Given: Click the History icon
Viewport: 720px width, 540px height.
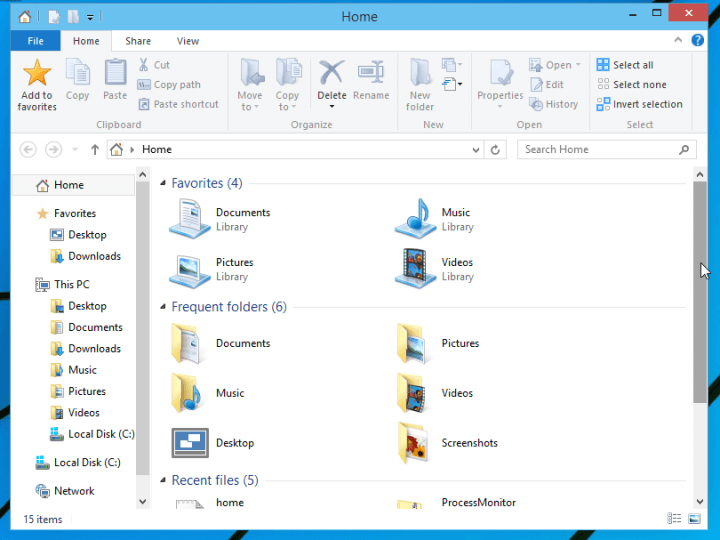Looking at the screenshot, I should tap(536, 104).
